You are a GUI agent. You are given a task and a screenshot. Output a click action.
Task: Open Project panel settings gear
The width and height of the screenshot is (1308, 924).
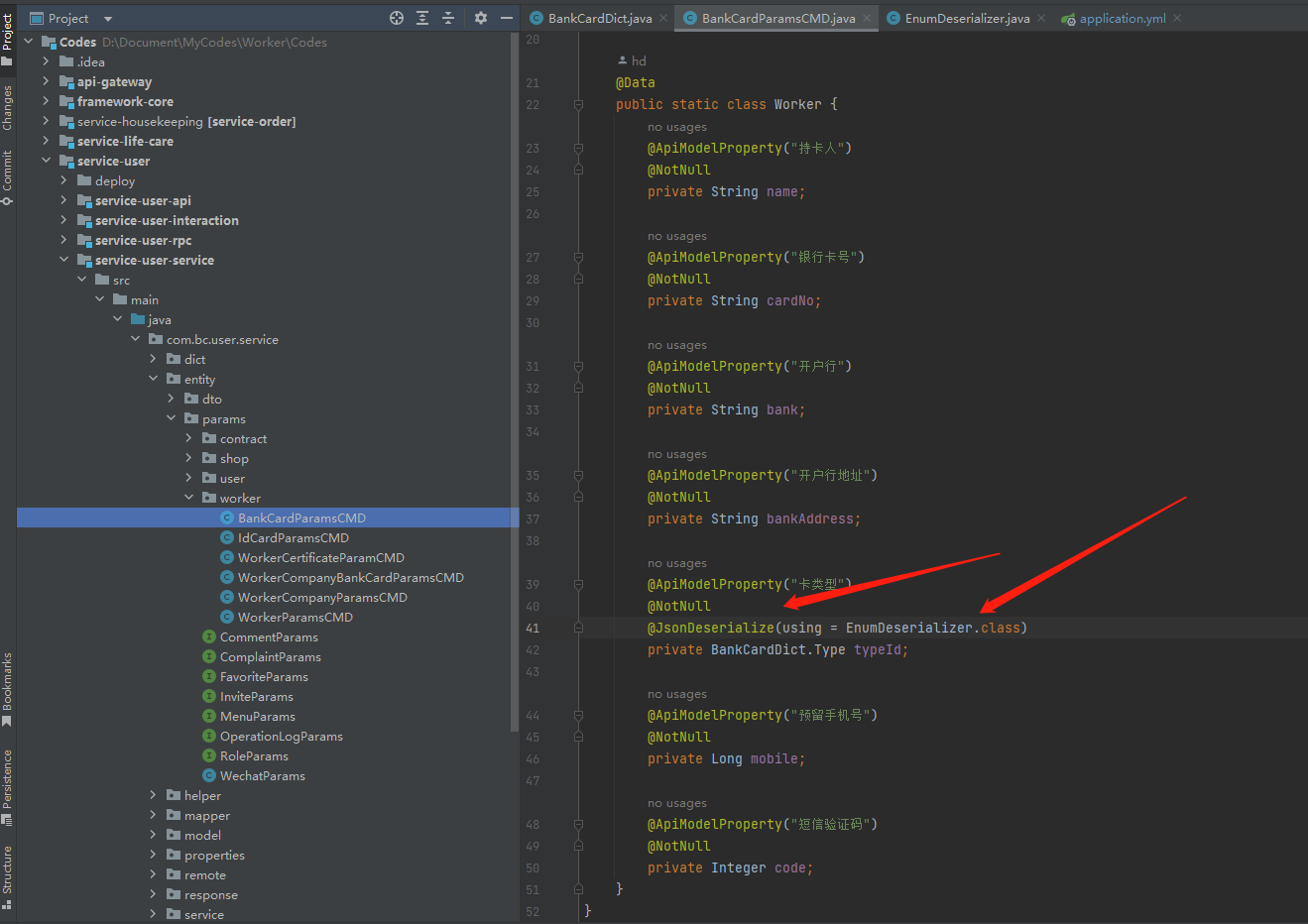click(x=481, y=18)
